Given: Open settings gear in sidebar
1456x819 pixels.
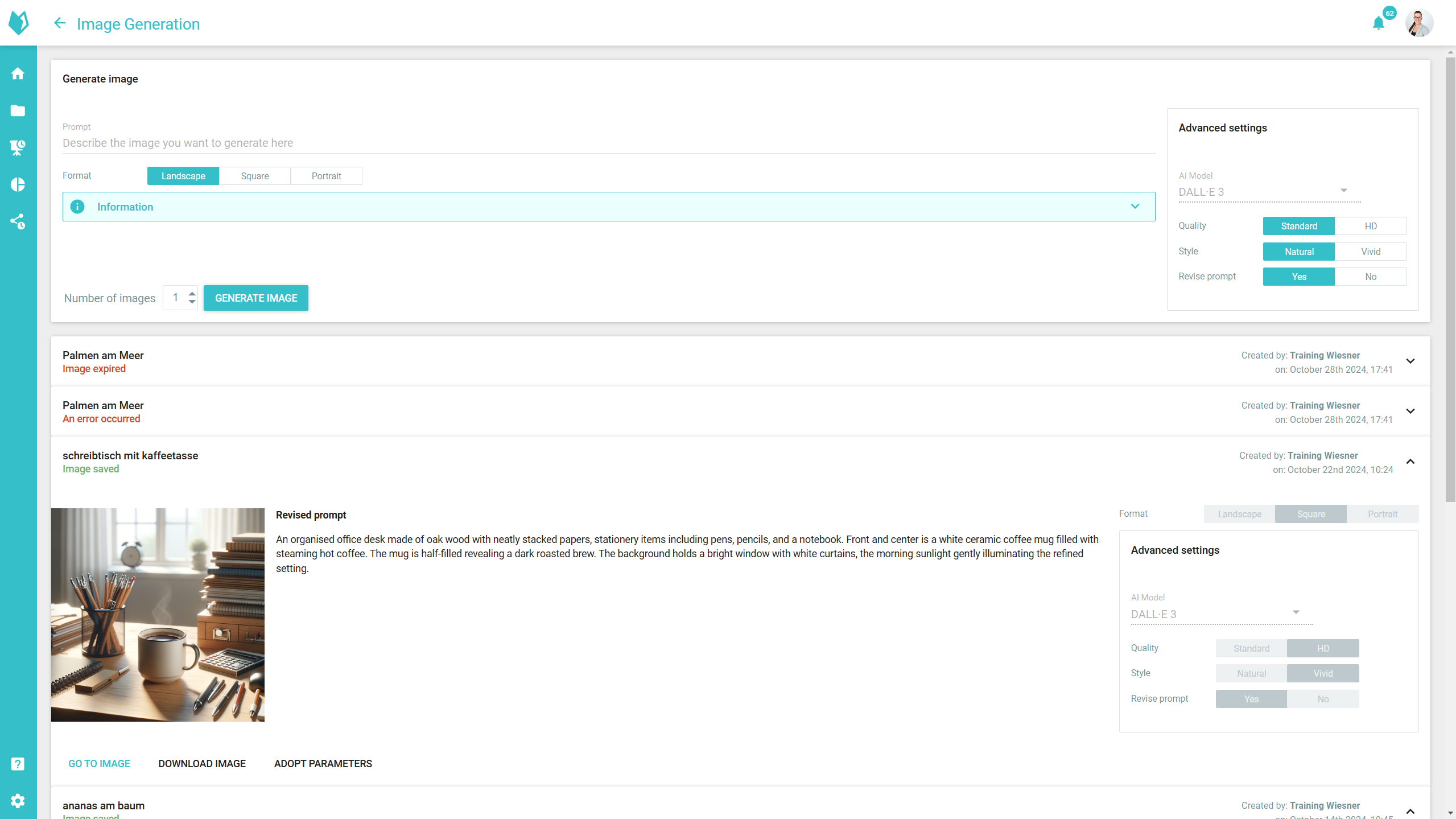Looking at the screenshot, I should (x=18, y=801).
